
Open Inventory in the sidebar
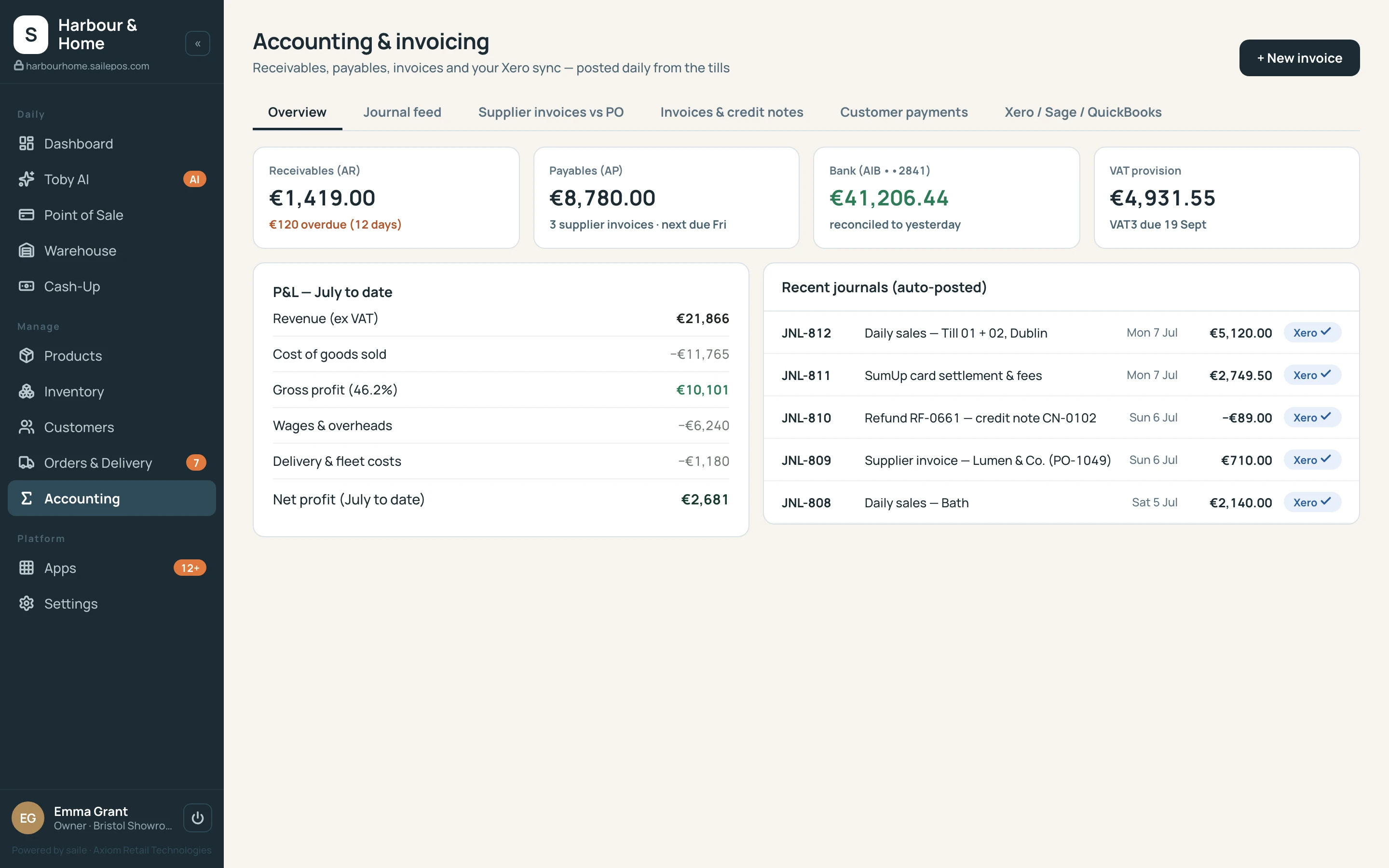[111, 392]
